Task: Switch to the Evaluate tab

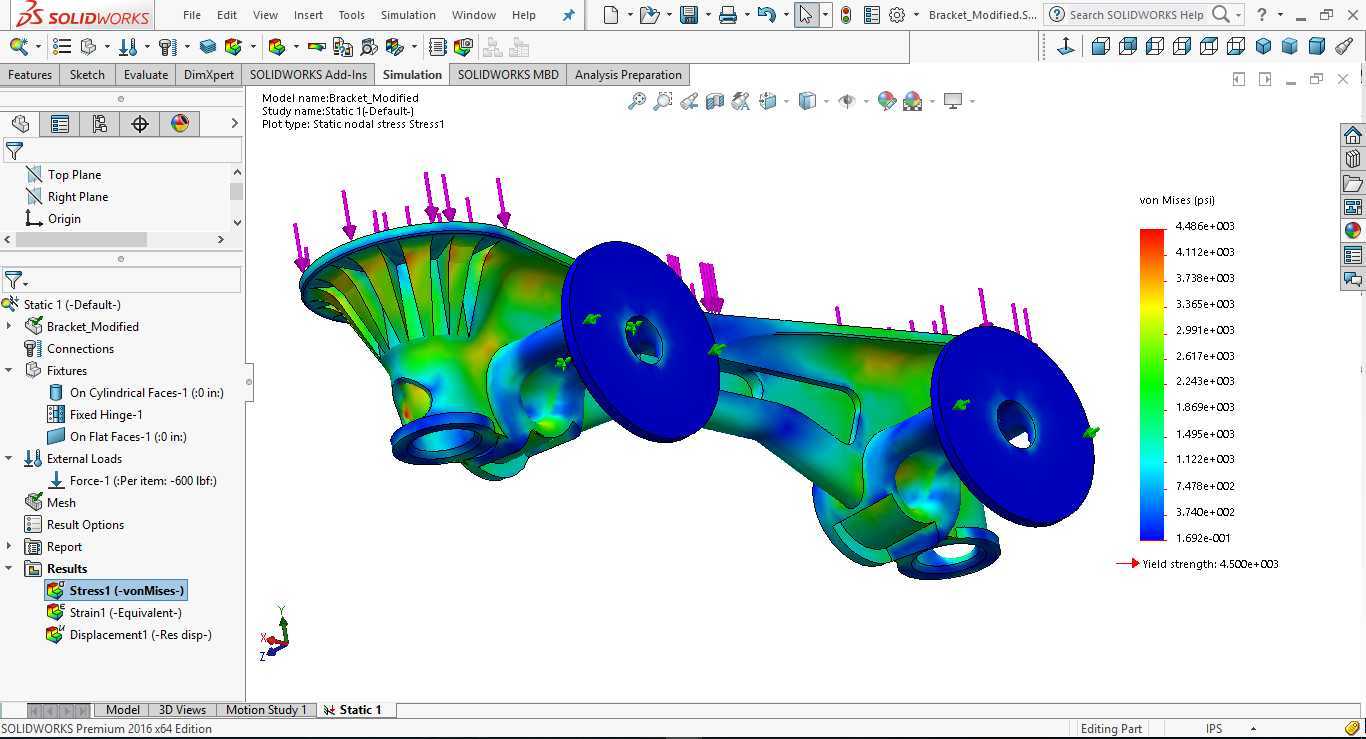Action: (x=146, y=75)
